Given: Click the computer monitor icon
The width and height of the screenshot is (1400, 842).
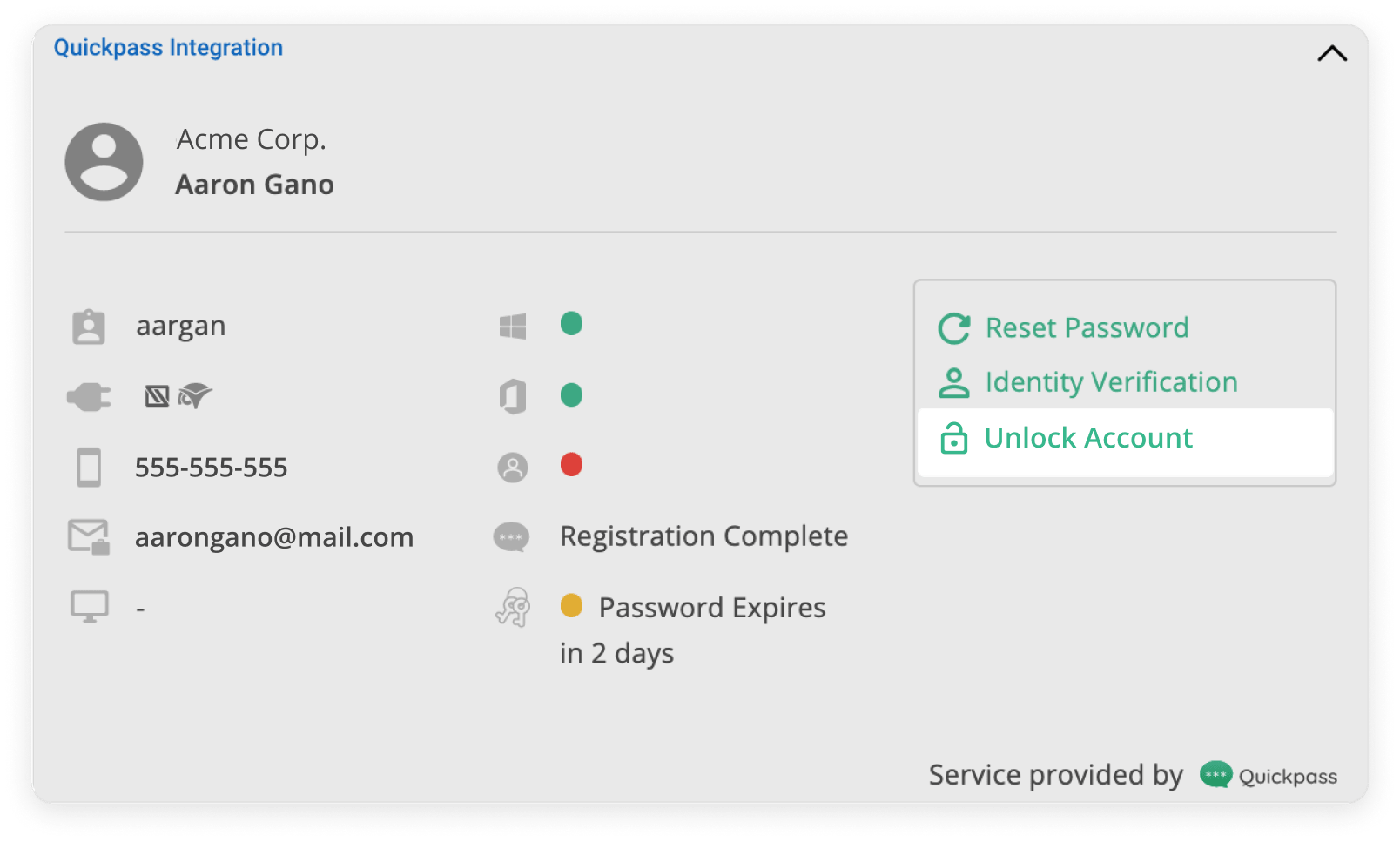Looking at the screenshot, I should (x=89, y=607).
